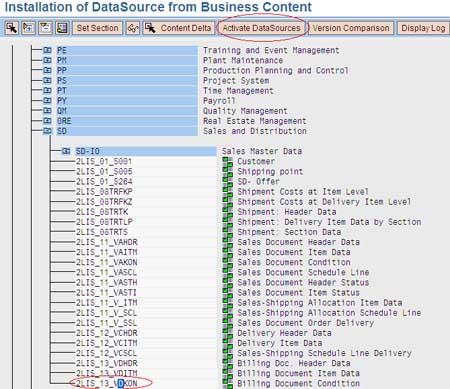The width and height of the screenshot is (450, 389).
Task: Click green icon beside Sales Document Order Delivery
Action: [228, 323]
